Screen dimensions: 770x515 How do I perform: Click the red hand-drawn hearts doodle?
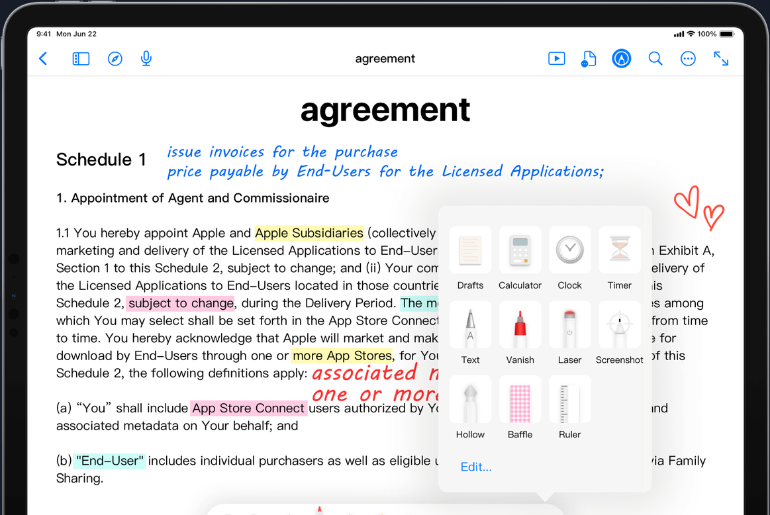coord(699,208)
